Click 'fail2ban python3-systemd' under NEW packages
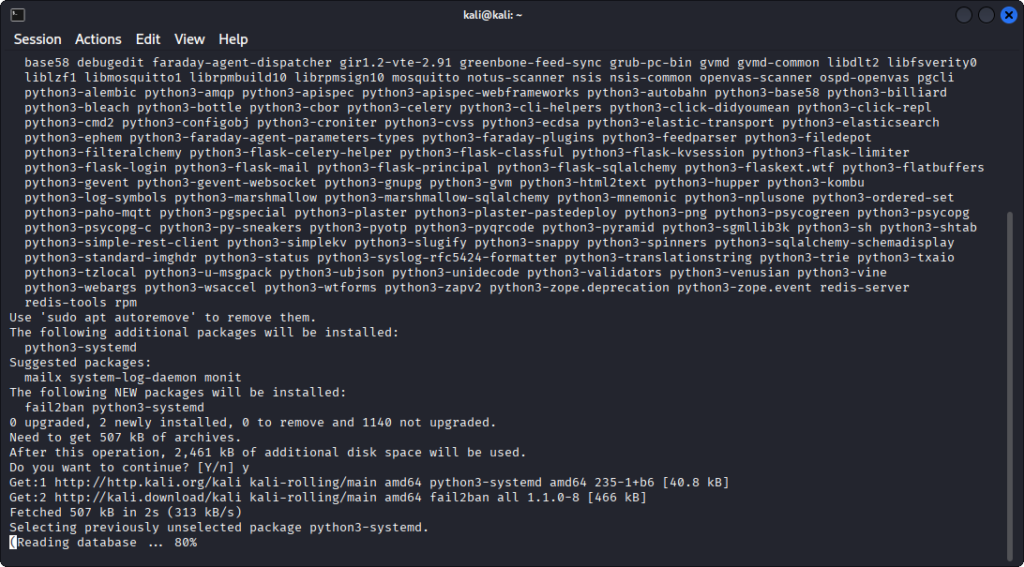The height and width of the screenshot is (567, 1024). click(x=114, y=407)
